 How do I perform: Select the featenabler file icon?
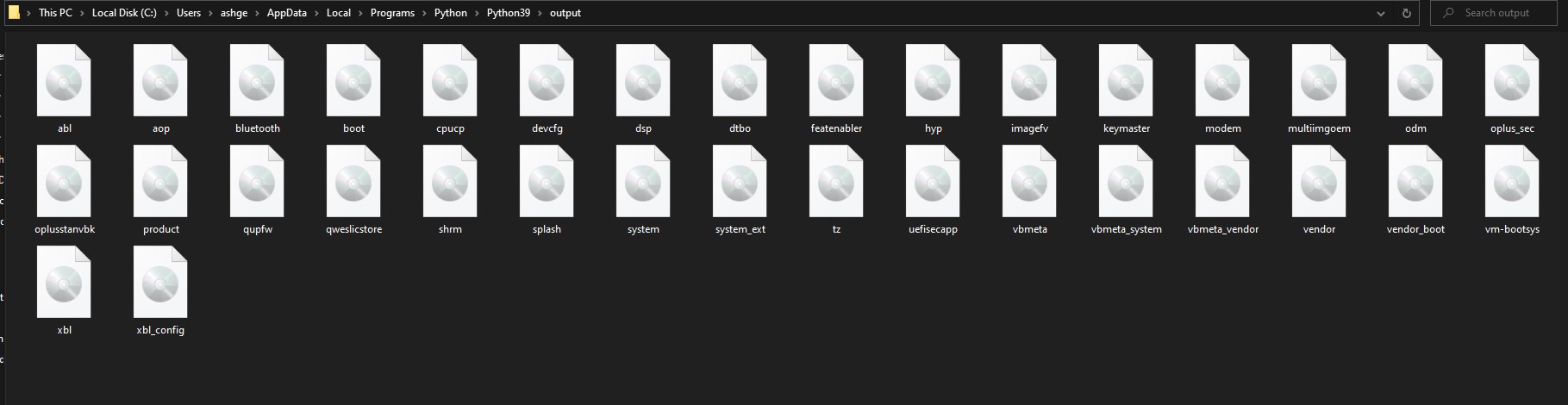click(x=836, y=81)
